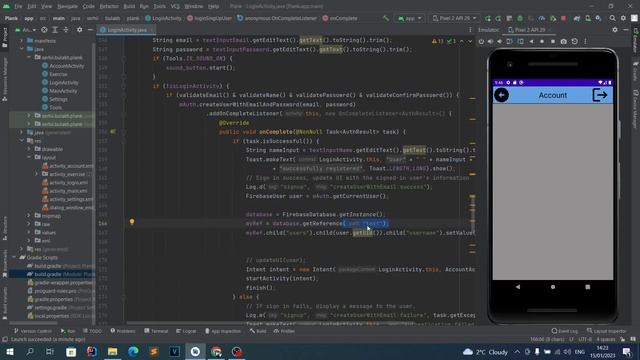640x360 pixels.
Task: Rotate emulator left icon
Action: point(509,41)
